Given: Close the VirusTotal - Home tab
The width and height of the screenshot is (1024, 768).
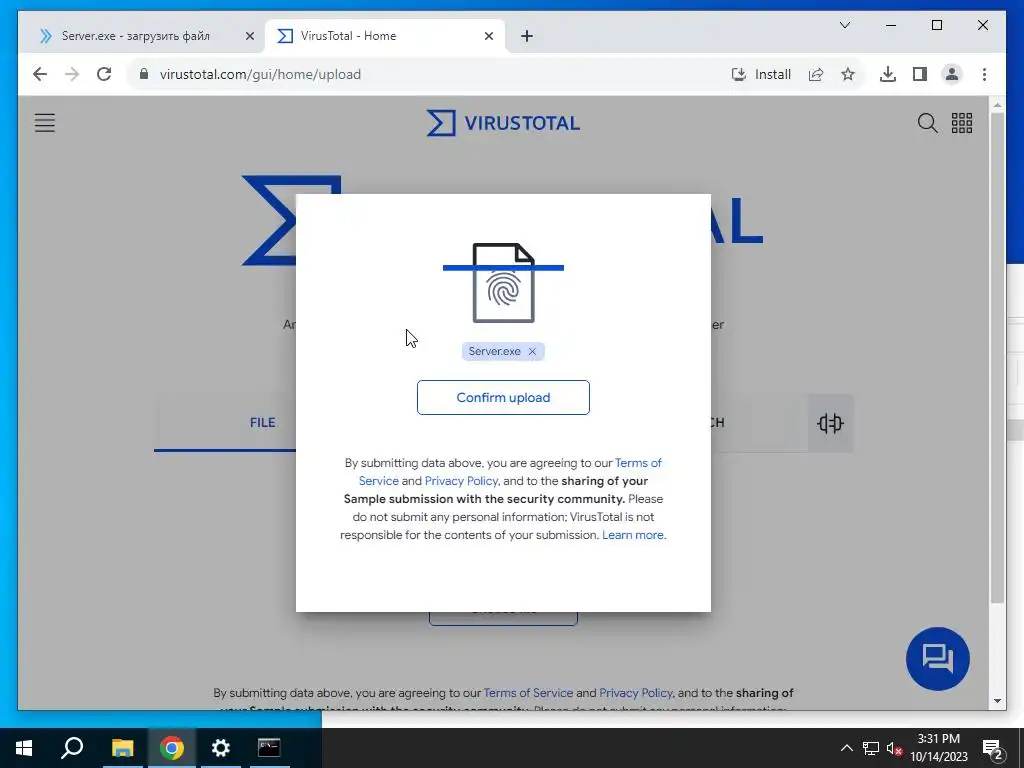Looking at the screenshot, I should pyautogui.click(x=488, y=36).
